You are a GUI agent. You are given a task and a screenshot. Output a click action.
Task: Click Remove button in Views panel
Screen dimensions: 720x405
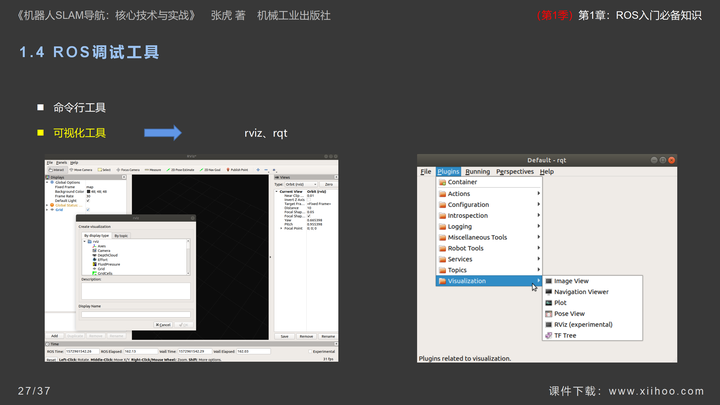click(306, 336)
